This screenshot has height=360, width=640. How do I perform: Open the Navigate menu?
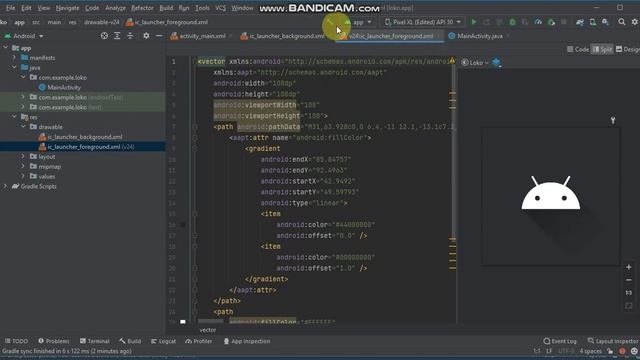pos(67,8)
